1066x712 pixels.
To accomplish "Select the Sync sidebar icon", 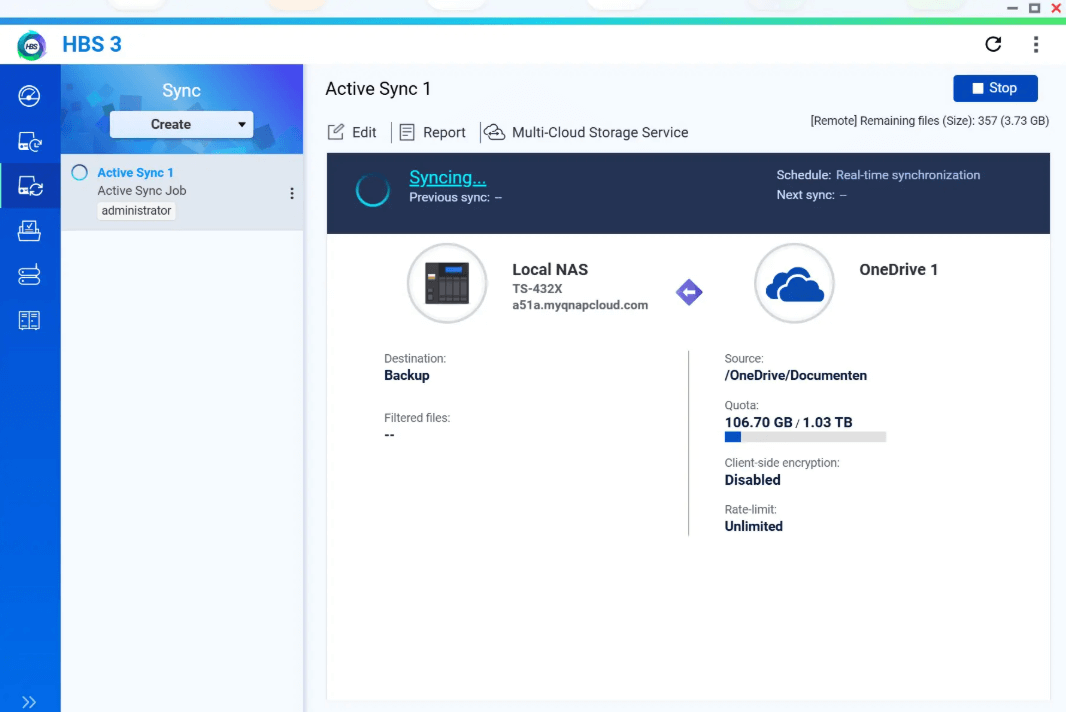I will coord(30,186).
